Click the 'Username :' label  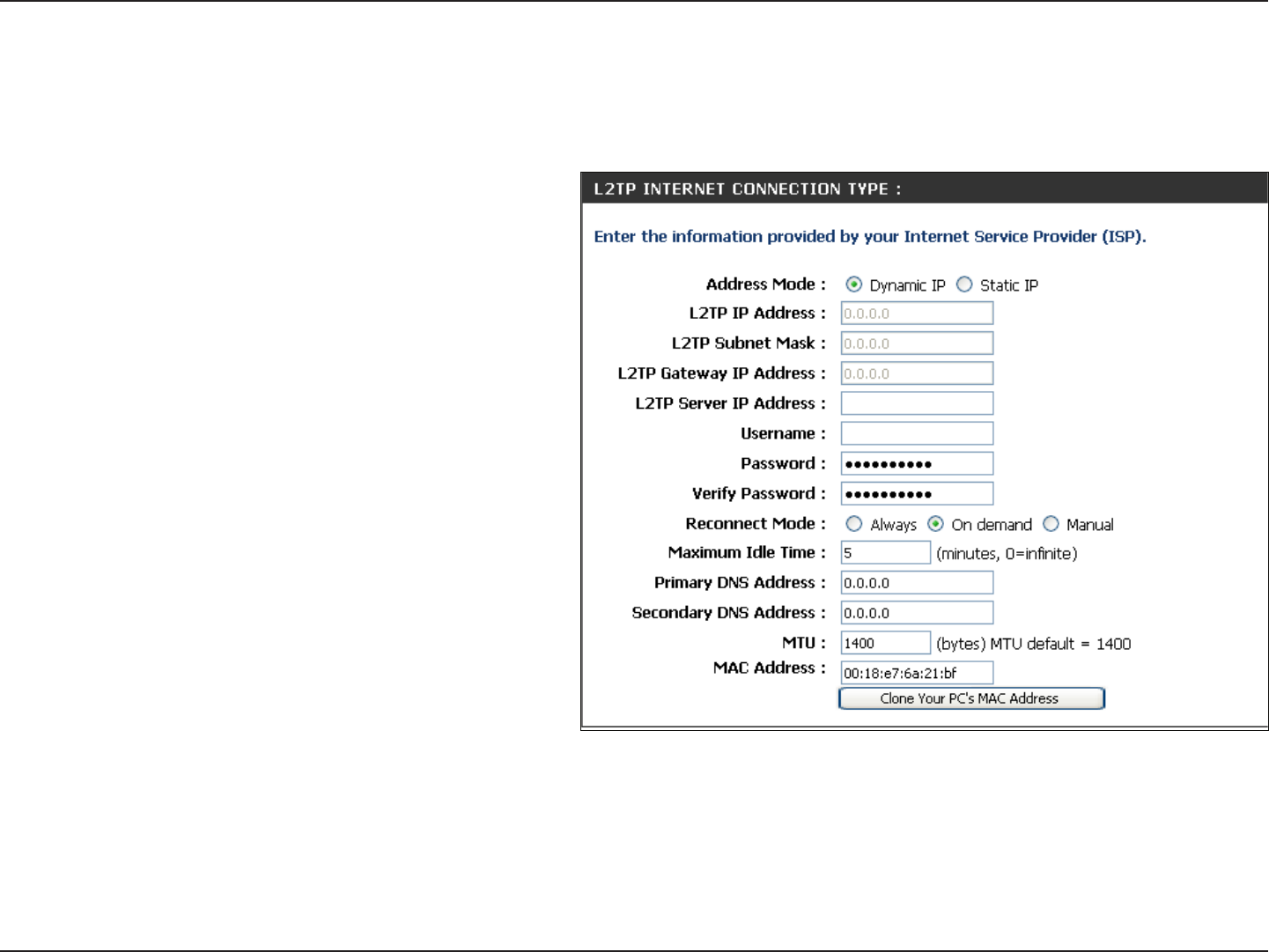783,434
